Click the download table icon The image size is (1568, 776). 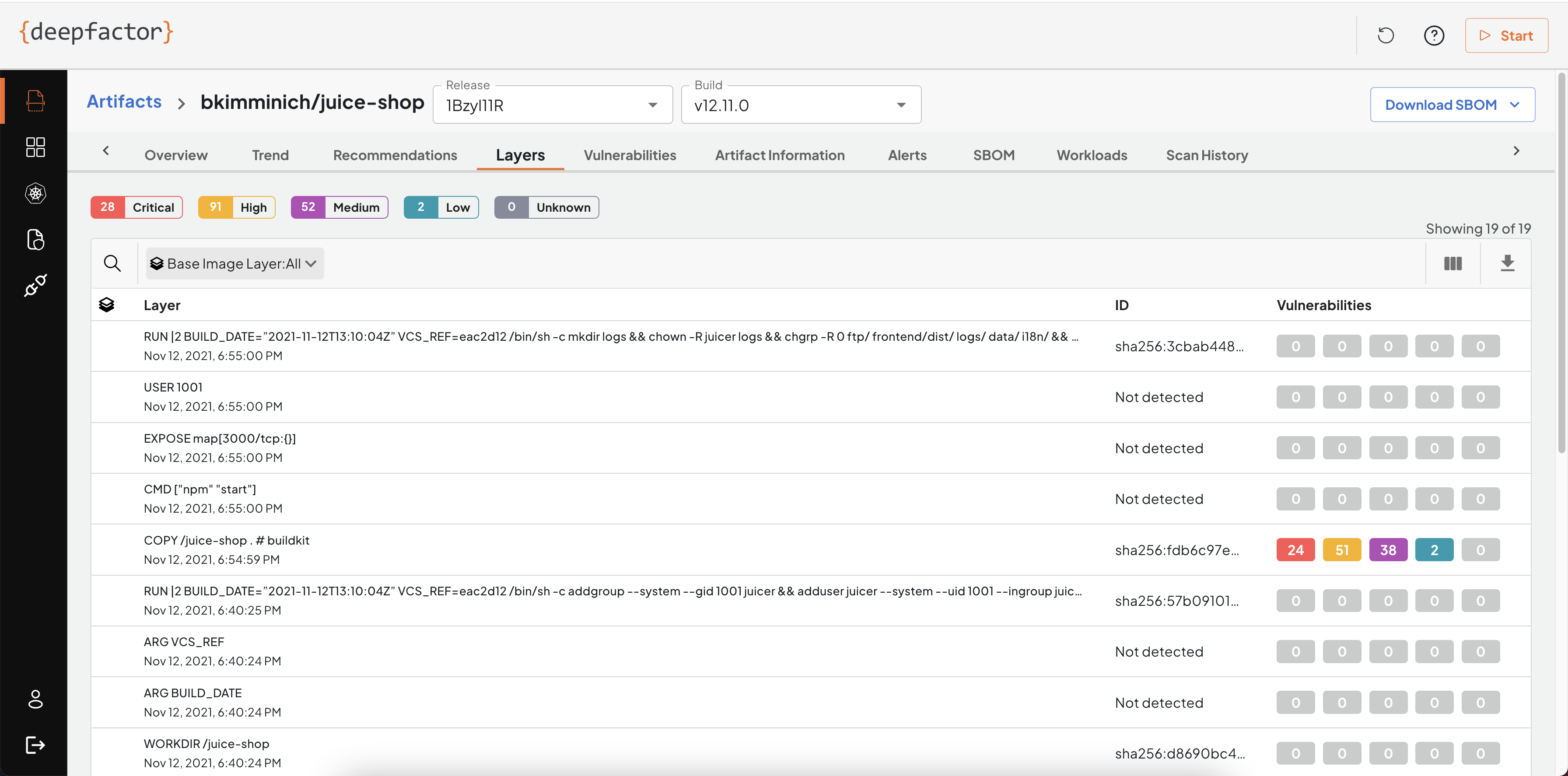[1507, 263]
